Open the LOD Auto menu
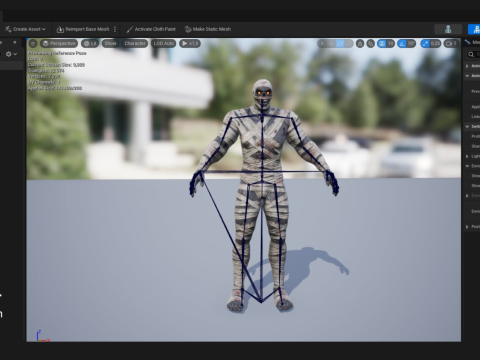The width and height of the screenshot is (480, 360). click(x=163, y=43)
